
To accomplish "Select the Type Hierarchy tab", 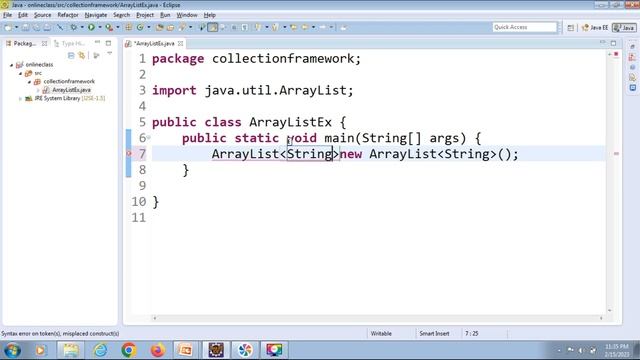I will pos(69,43).
